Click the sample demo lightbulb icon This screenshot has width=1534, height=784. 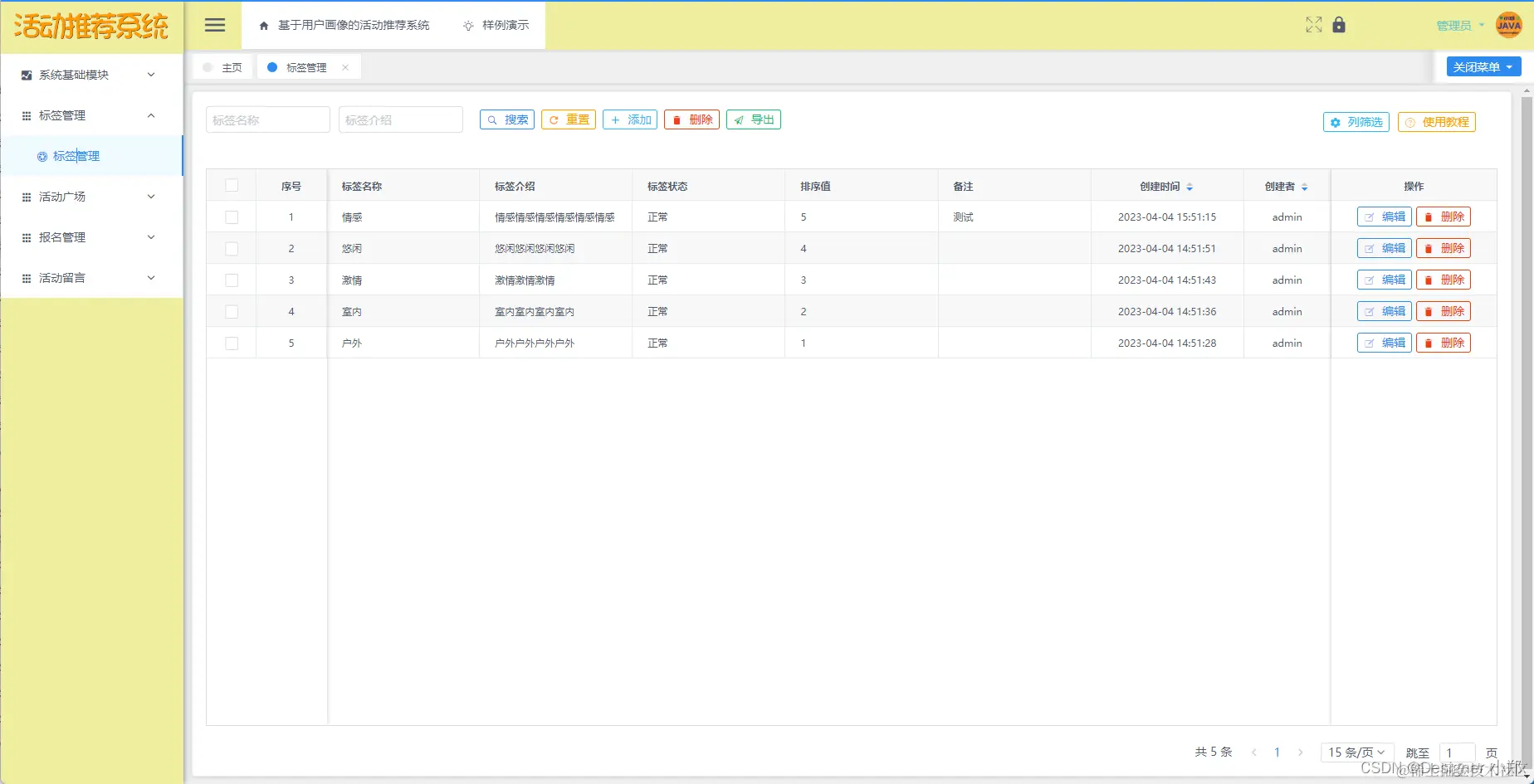click(468, 26)
